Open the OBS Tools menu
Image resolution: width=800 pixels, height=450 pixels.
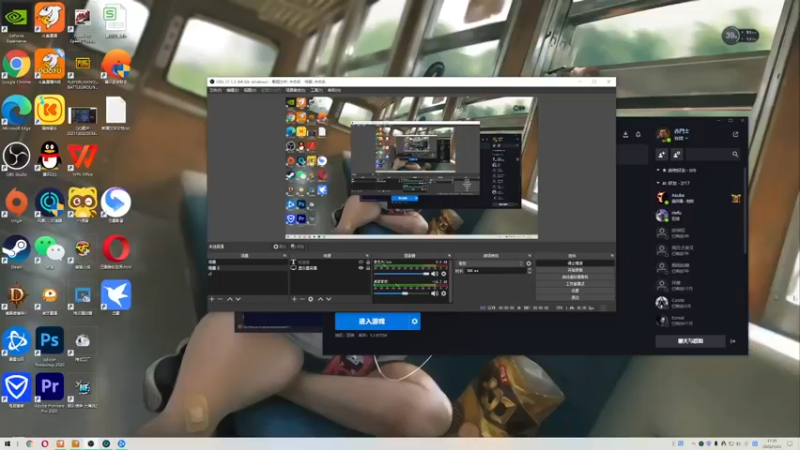[316, 90]
